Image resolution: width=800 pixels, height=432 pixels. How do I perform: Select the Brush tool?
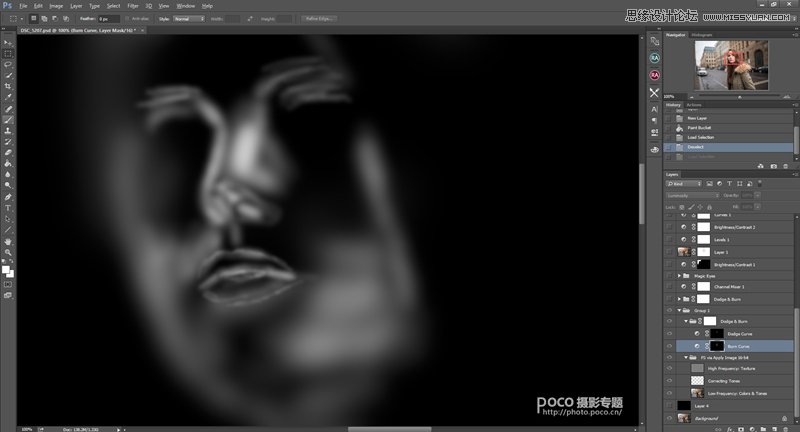(x=8, y=118)
